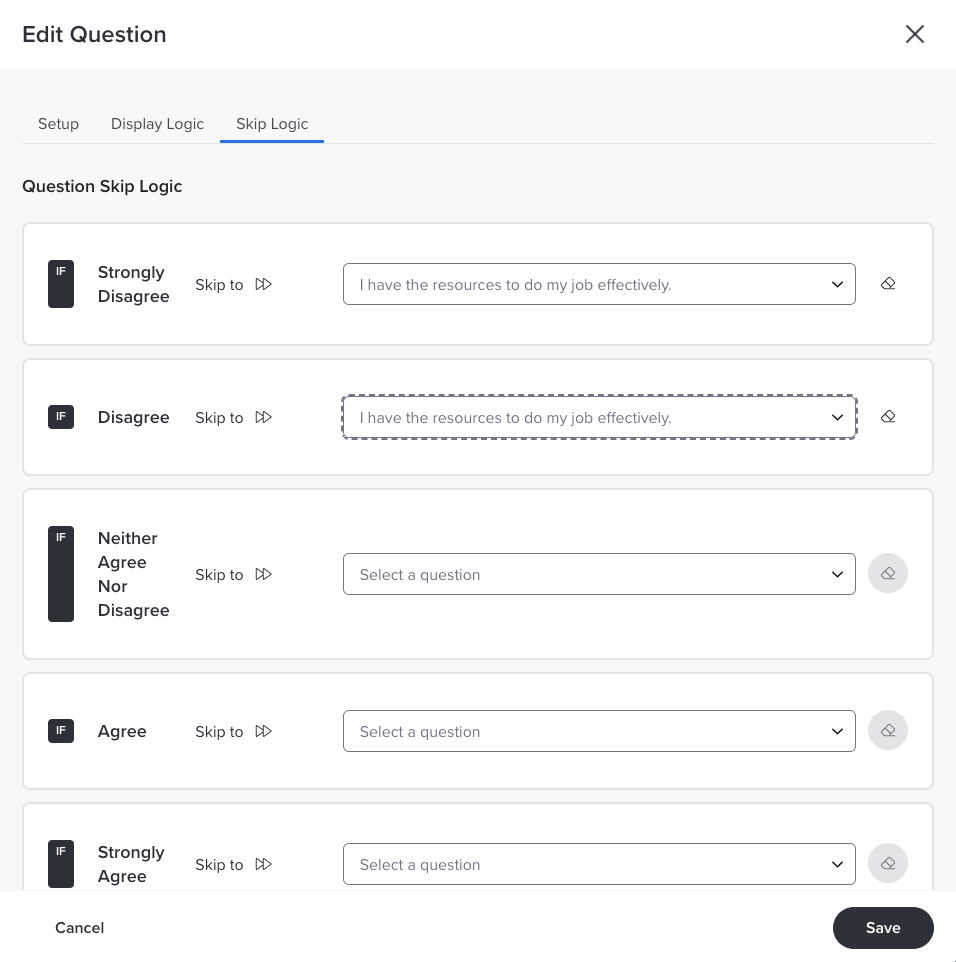Click the Edit Question title

pyautogui.click(x=94, y=34)
